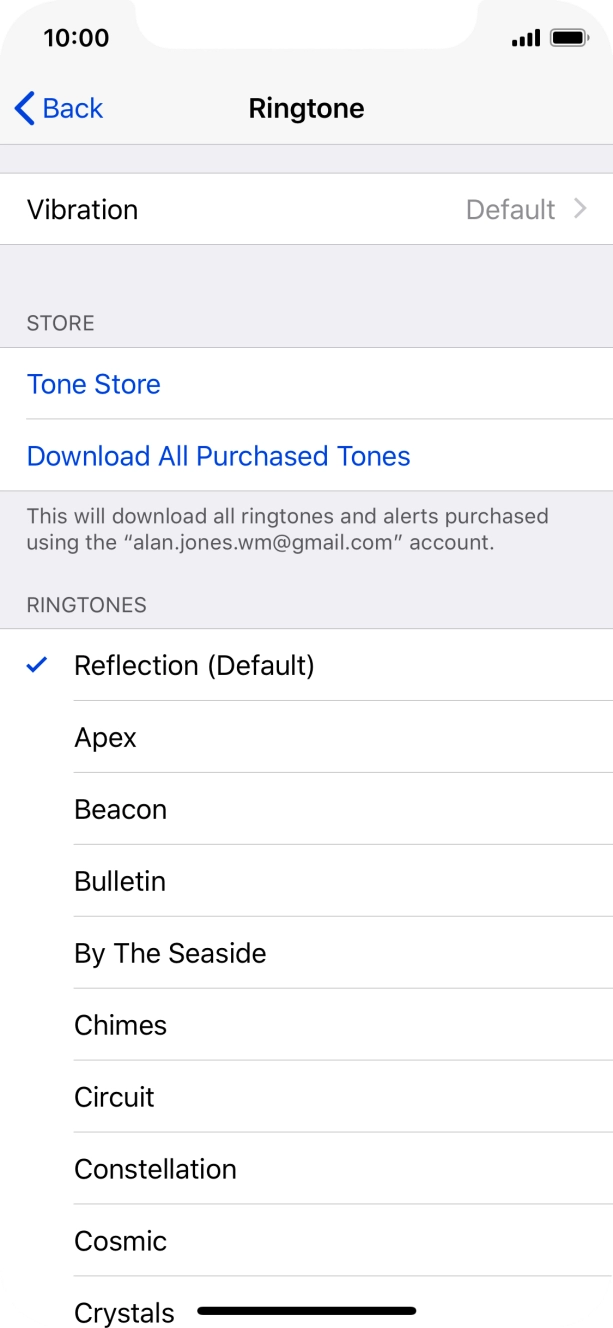613x1328 pixels.
Task: Tap the back chevron icon
Action: pos(24,108)
